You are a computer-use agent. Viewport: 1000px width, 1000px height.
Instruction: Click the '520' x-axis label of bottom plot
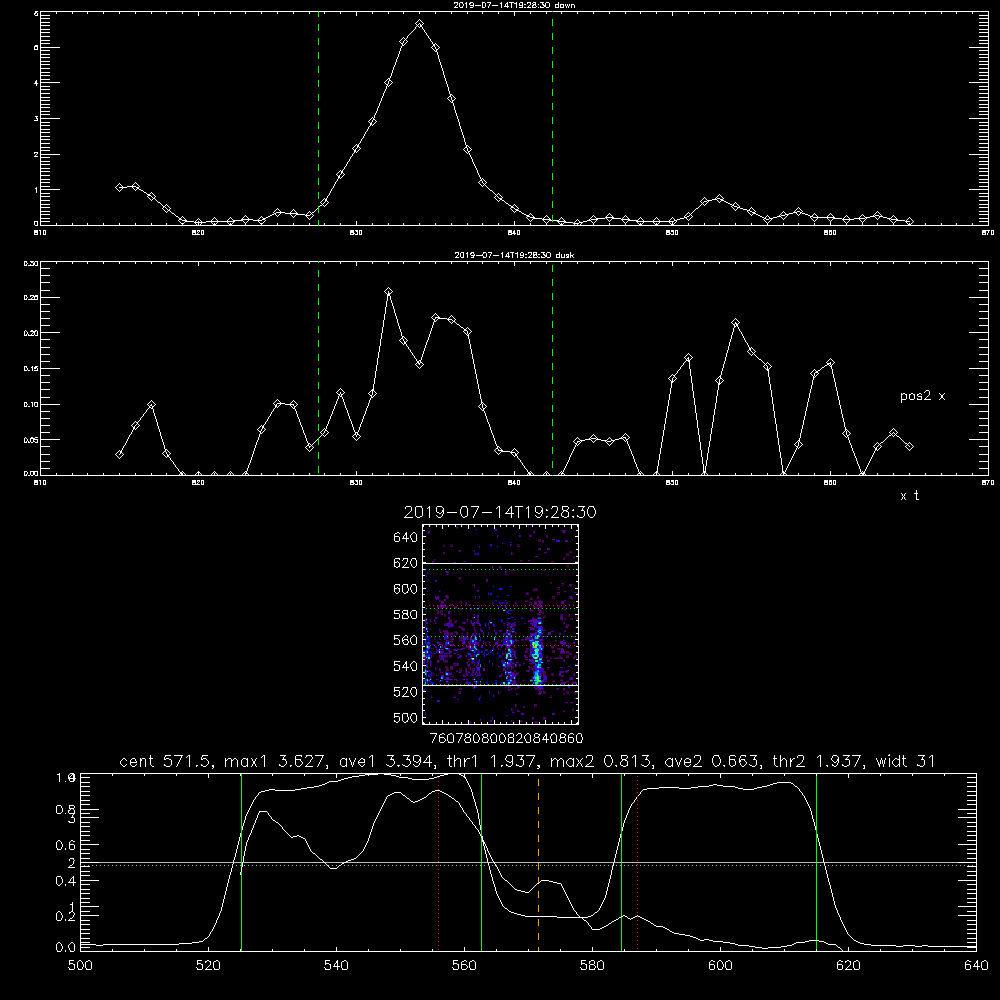(208, 966)
